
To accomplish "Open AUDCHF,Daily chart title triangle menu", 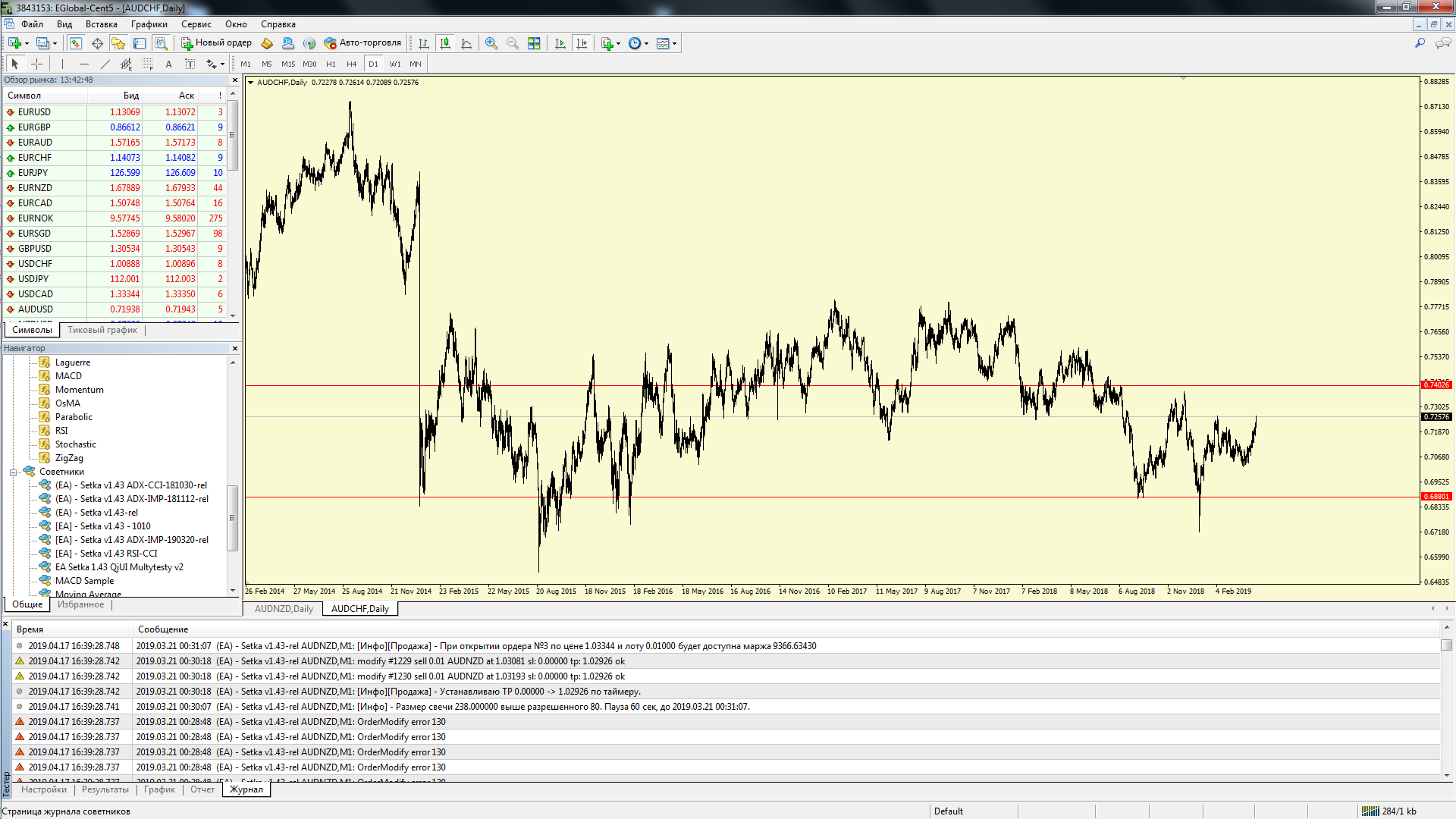I will (250, 83).
